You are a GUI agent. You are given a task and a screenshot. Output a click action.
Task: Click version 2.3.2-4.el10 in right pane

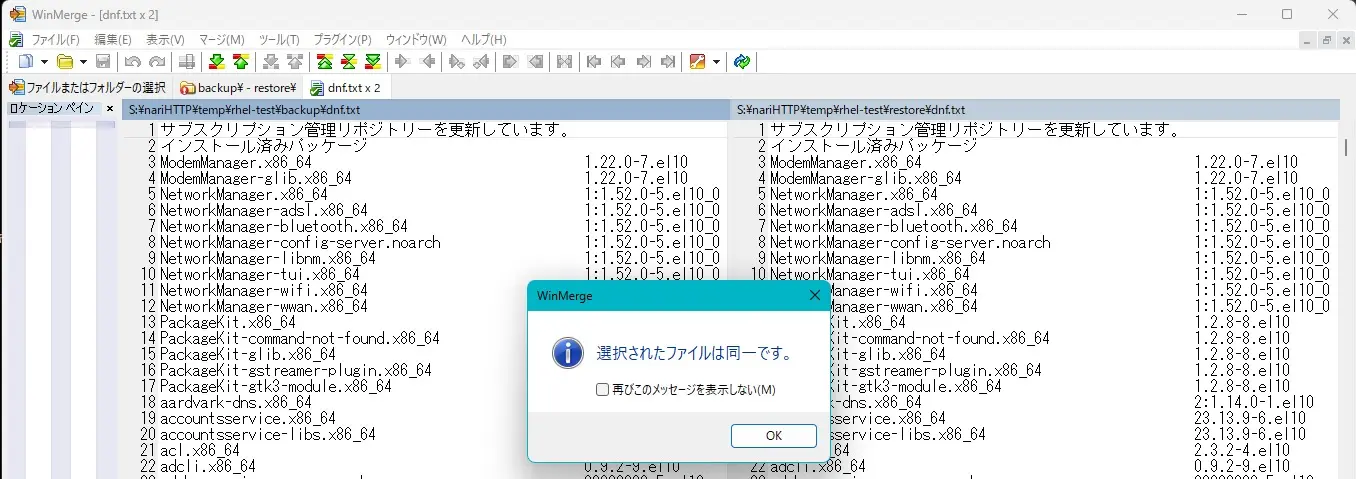pos(1246,450)
